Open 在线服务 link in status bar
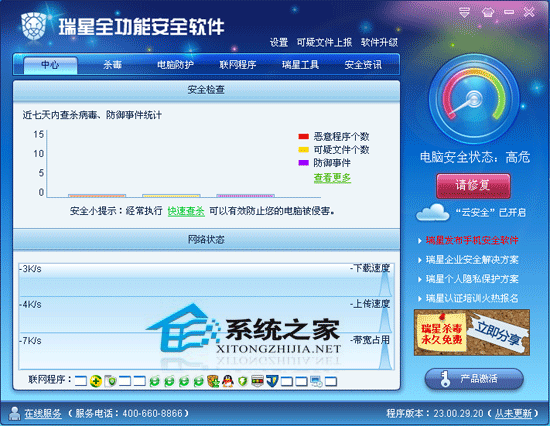 point(43,413)
